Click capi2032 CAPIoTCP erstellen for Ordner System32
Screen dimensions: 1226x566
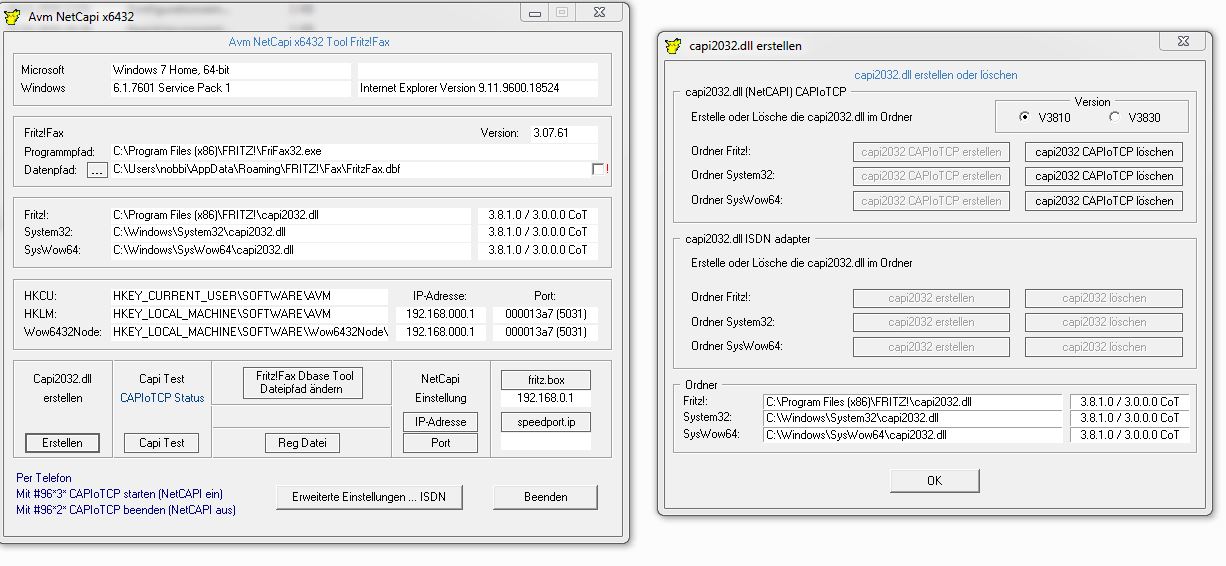click(x=931, y=176)
